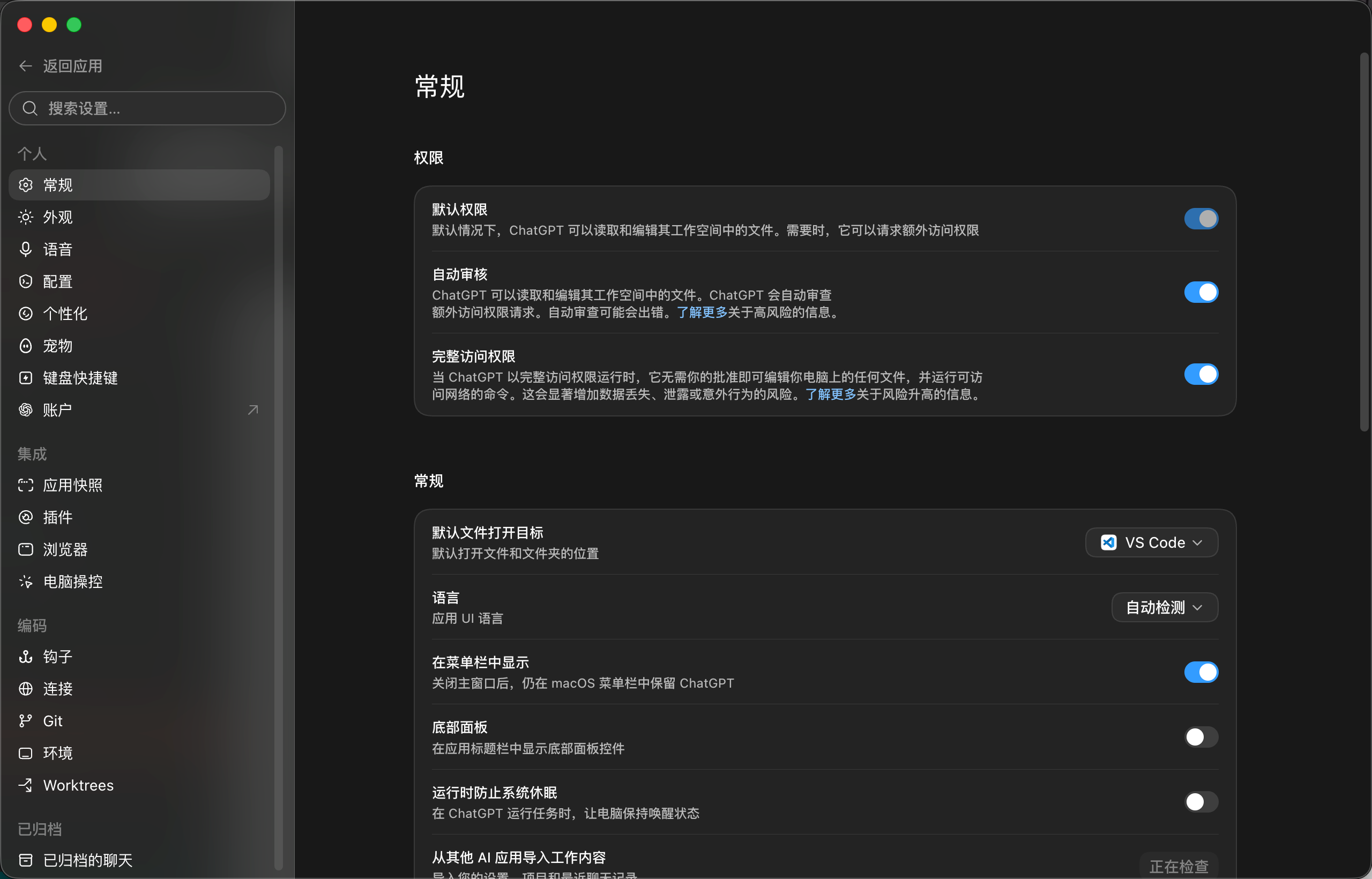The width and height of the screenshot is (1372, 879).
Task: Click the sidebar vertical scrollbar
Action: pyautogui.click(x=279, y=508)
